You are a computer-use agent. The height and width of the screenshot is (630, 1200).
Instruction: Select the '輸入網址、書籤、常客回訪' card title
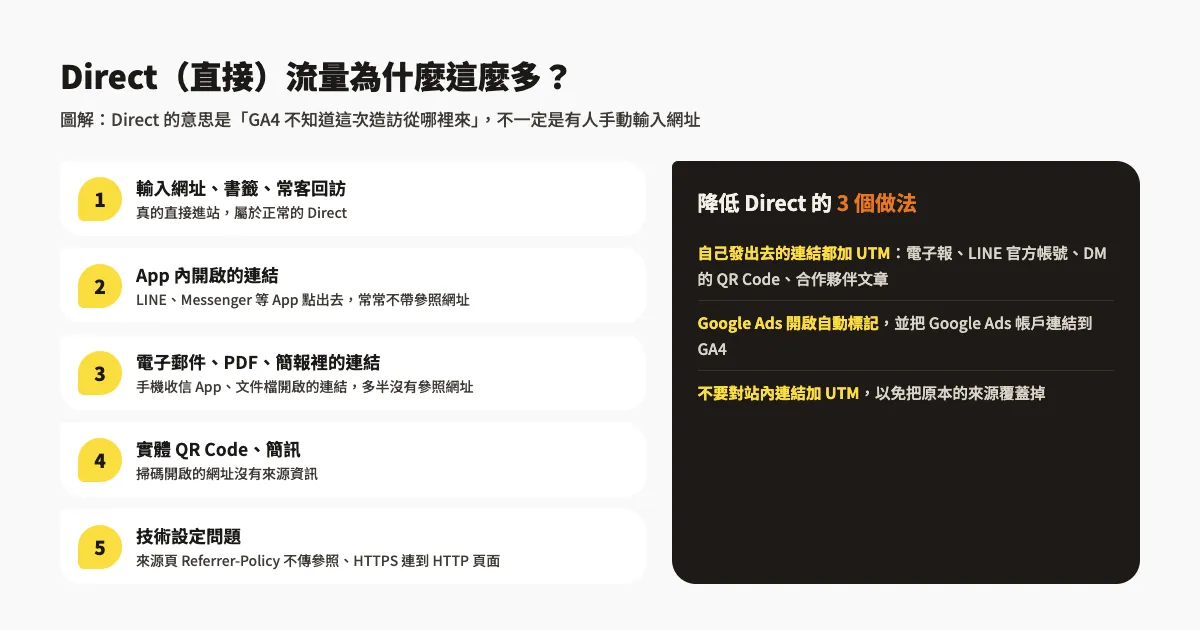[241, 188]
